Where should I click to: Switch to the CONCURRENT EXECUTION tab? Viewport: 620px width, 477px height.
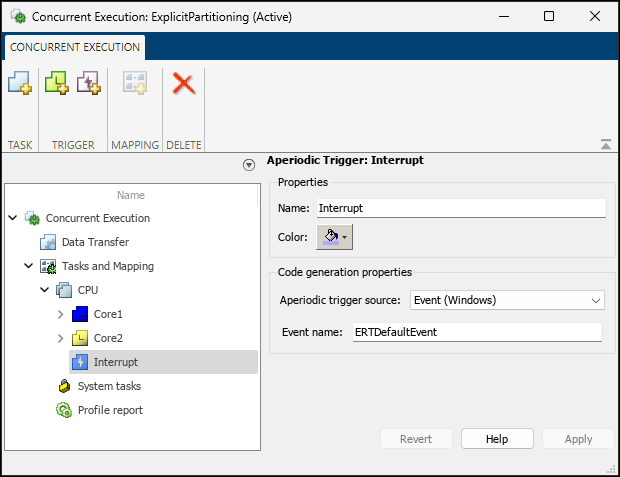click(75, 47)
